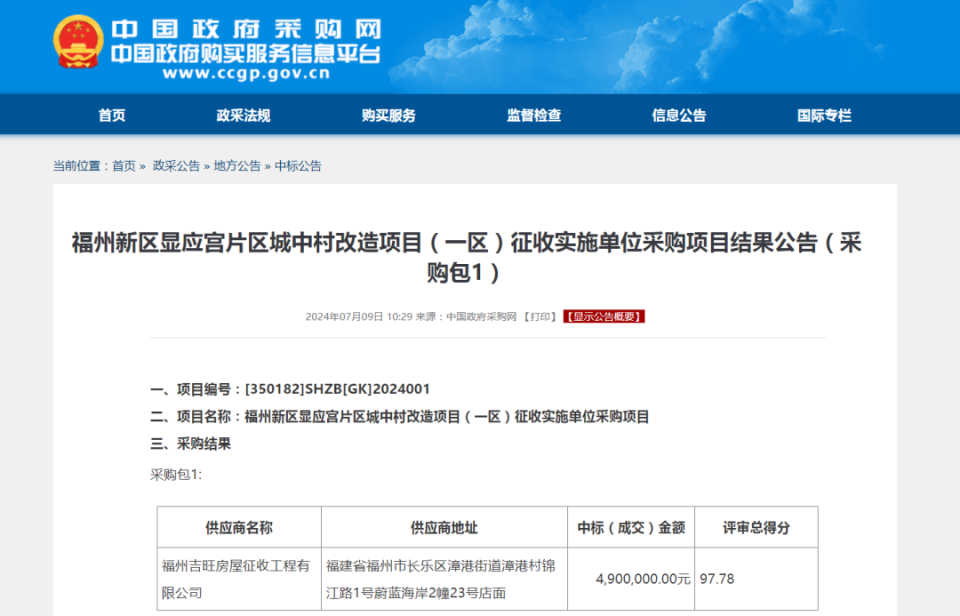Viewport: 960px width, 616px height.
Task: Click the red 显示公告概要 button
Action: [x=604, y=317]
